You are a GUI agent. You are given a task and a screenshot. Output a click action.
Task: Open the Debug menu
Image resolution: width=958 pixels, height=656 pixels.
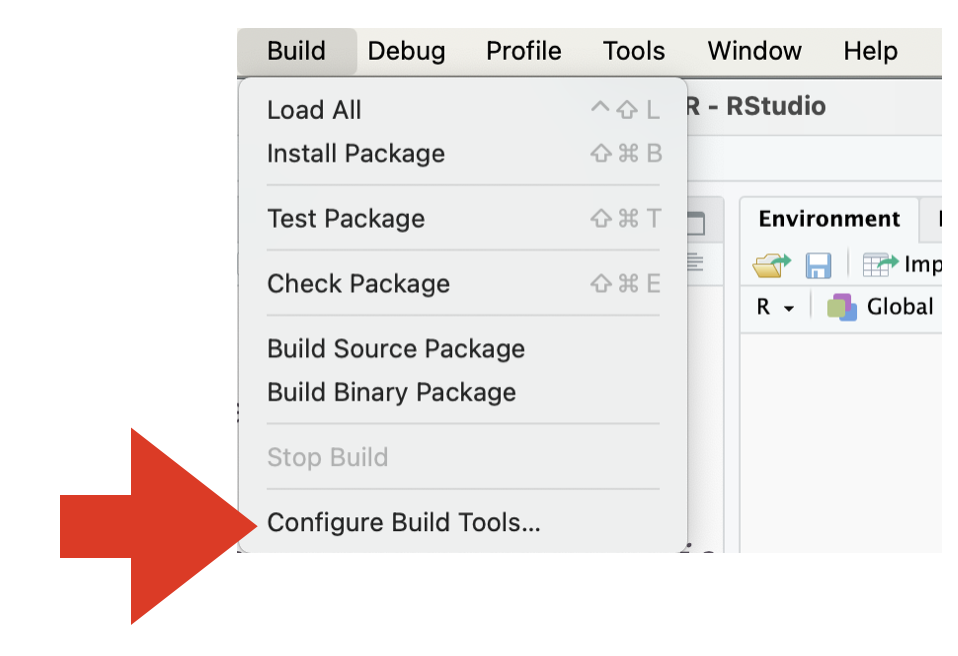pyautogui.click(x=406, y=51)
